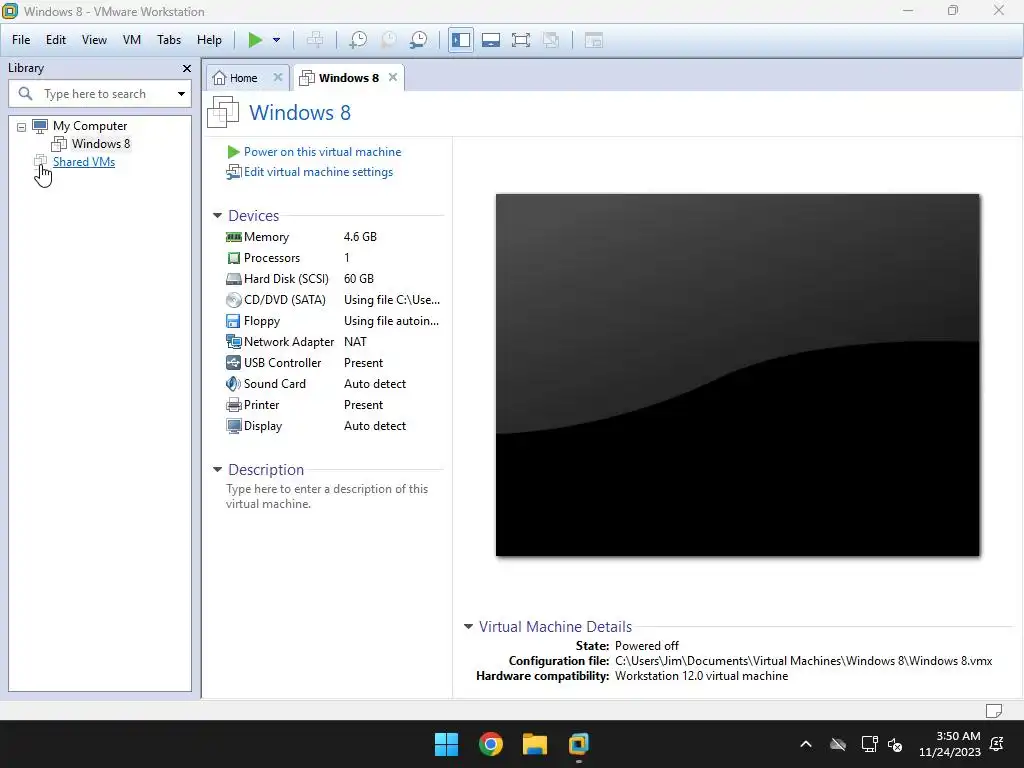1024x768 pixels.
Task: Open the snapshot manager icon
Action: pyautogui.click(x=419, y=40)
